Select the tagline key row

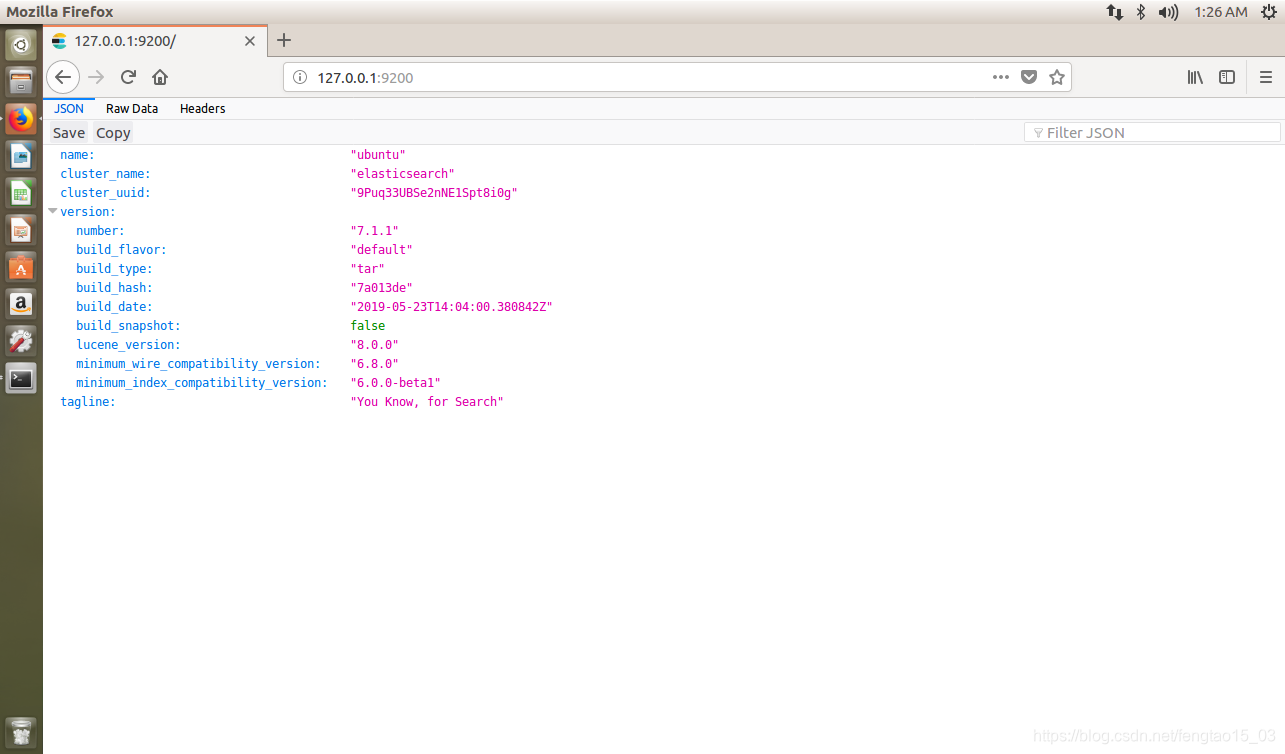tap(88, 402)
